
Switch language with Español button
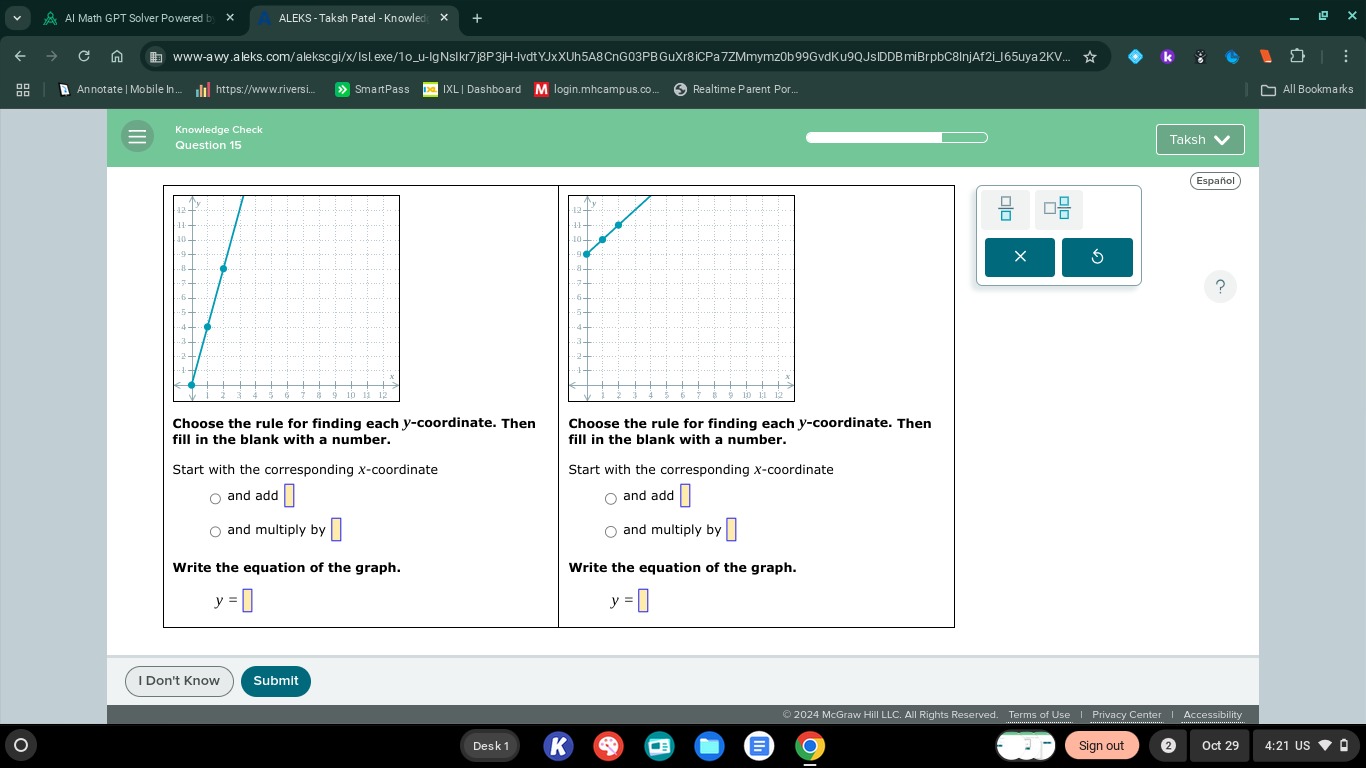pos(1215,181)
